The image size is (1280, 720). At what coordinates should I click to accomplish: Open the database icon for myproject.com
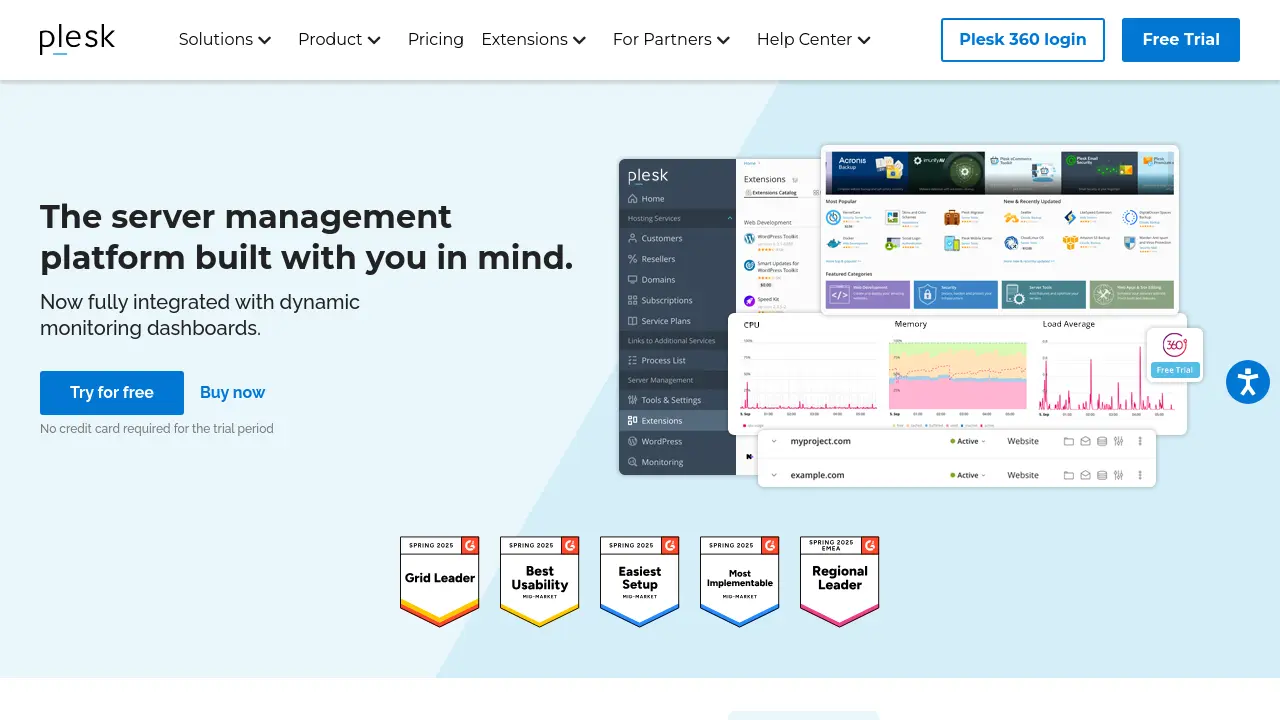click(x=1102, y=441)
